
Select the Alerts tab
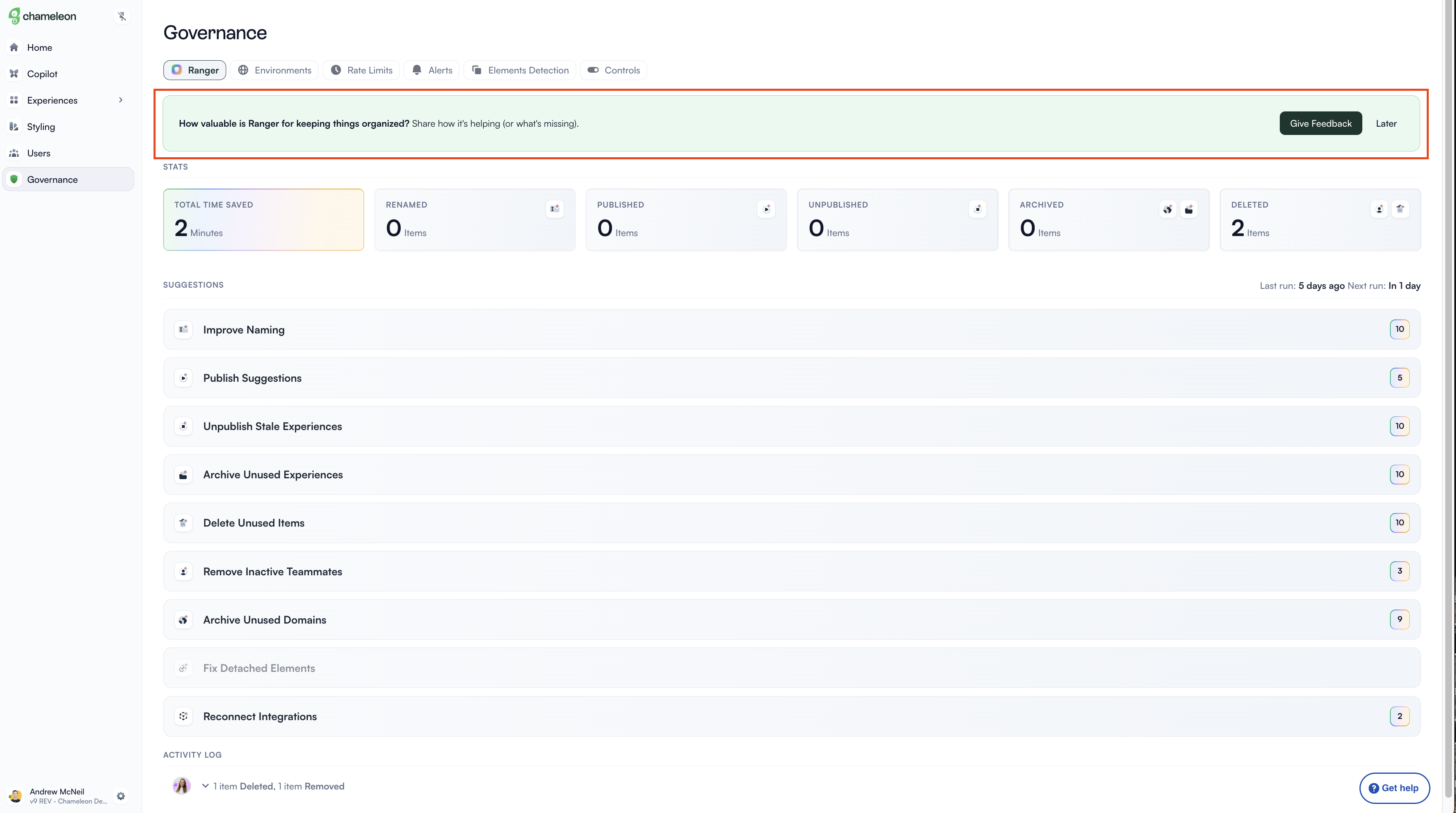point(431,70)
